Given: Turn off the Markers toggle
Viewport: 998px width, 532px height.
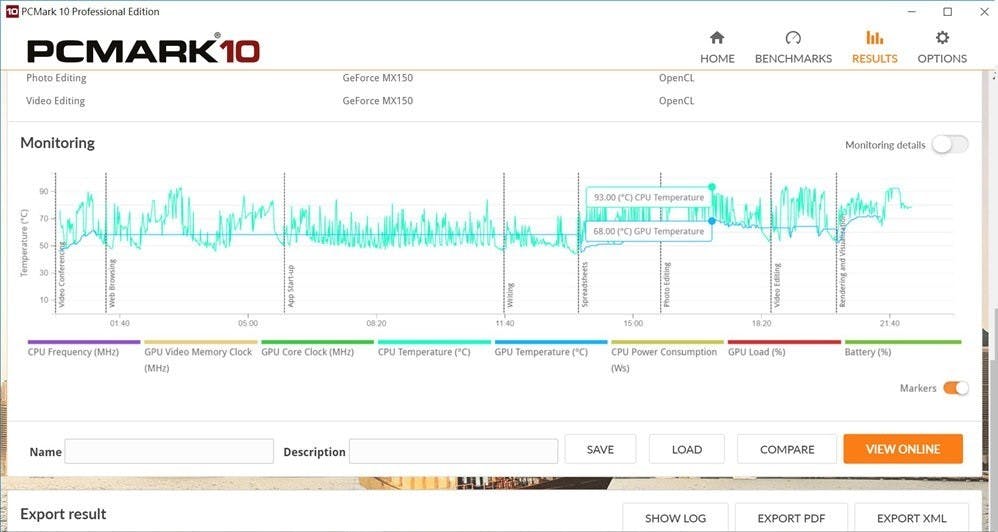Looking at the screenshot, I should tap(955, 388).
